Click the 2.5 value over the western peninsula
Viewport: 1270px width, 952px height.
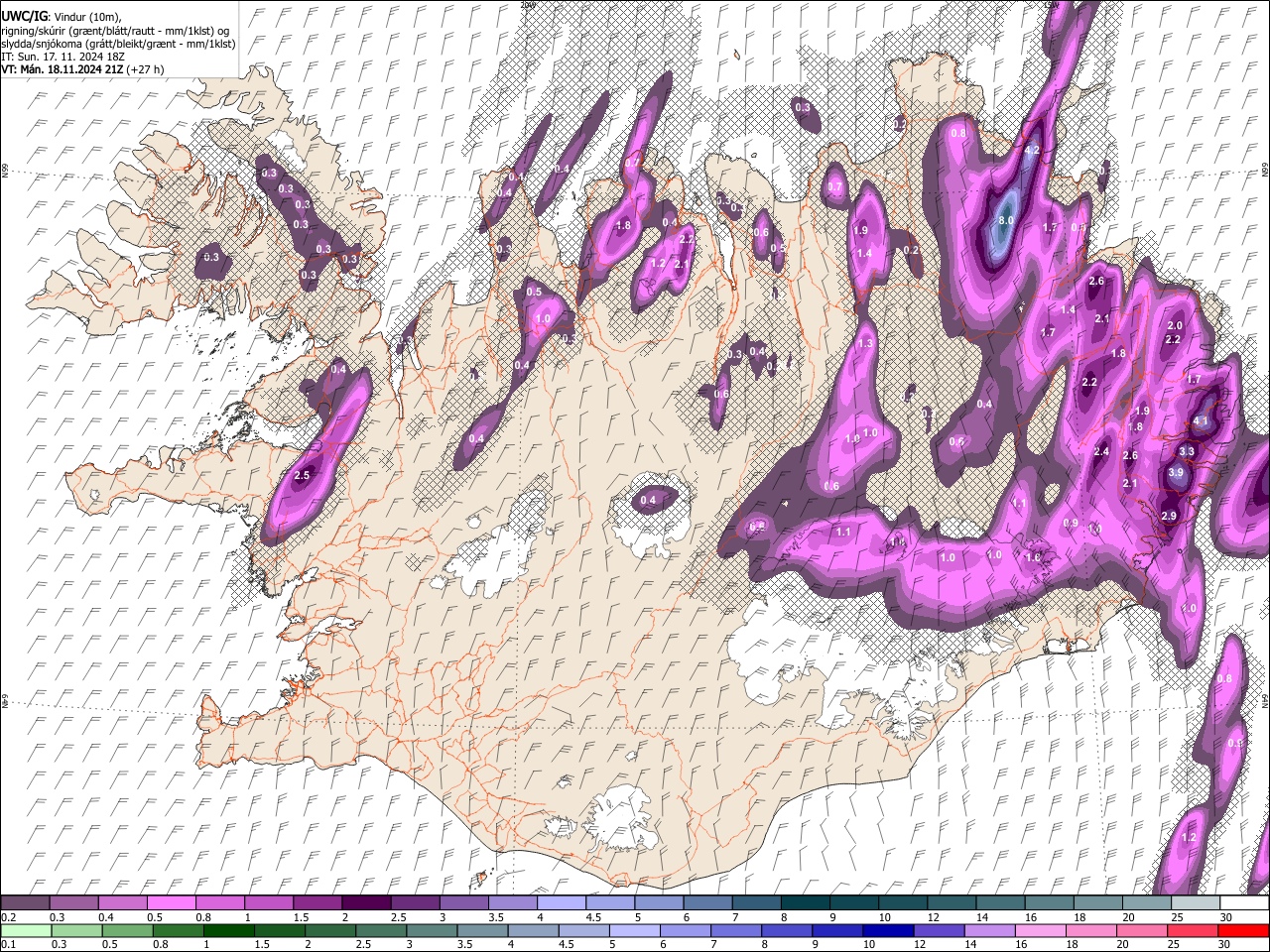(x=303, y=476)
